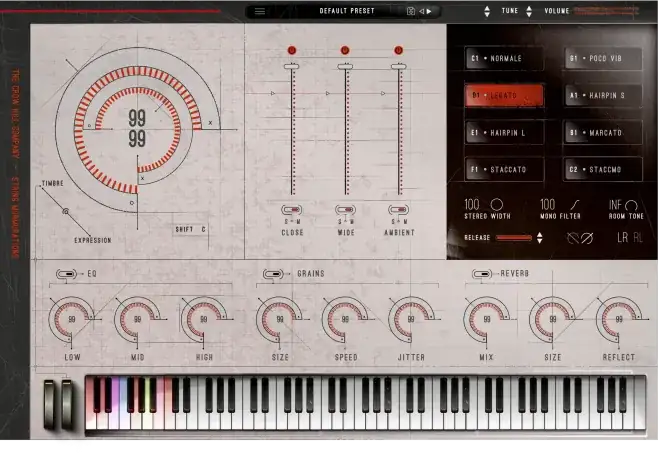
Task: Click the Room Tone arc icon
Action: click(x=630, y=205)
